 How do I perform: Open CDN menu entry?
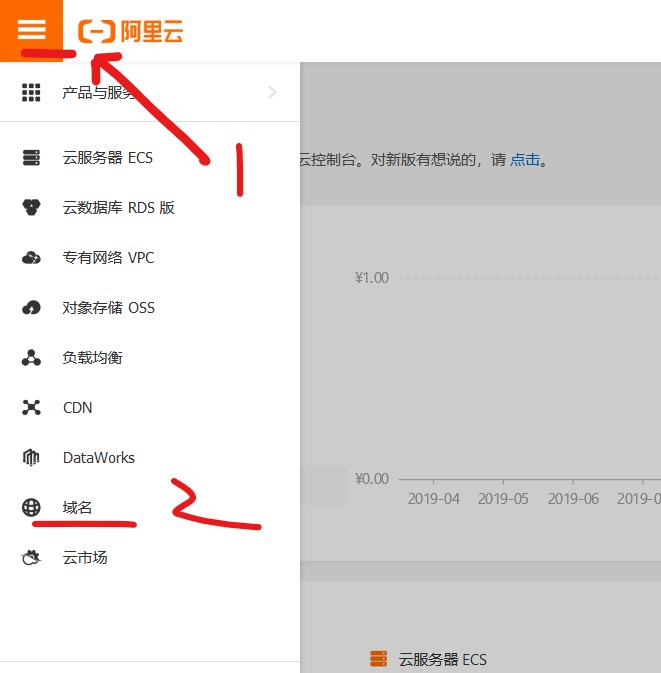pyautogui.click(x=78, y=407)
